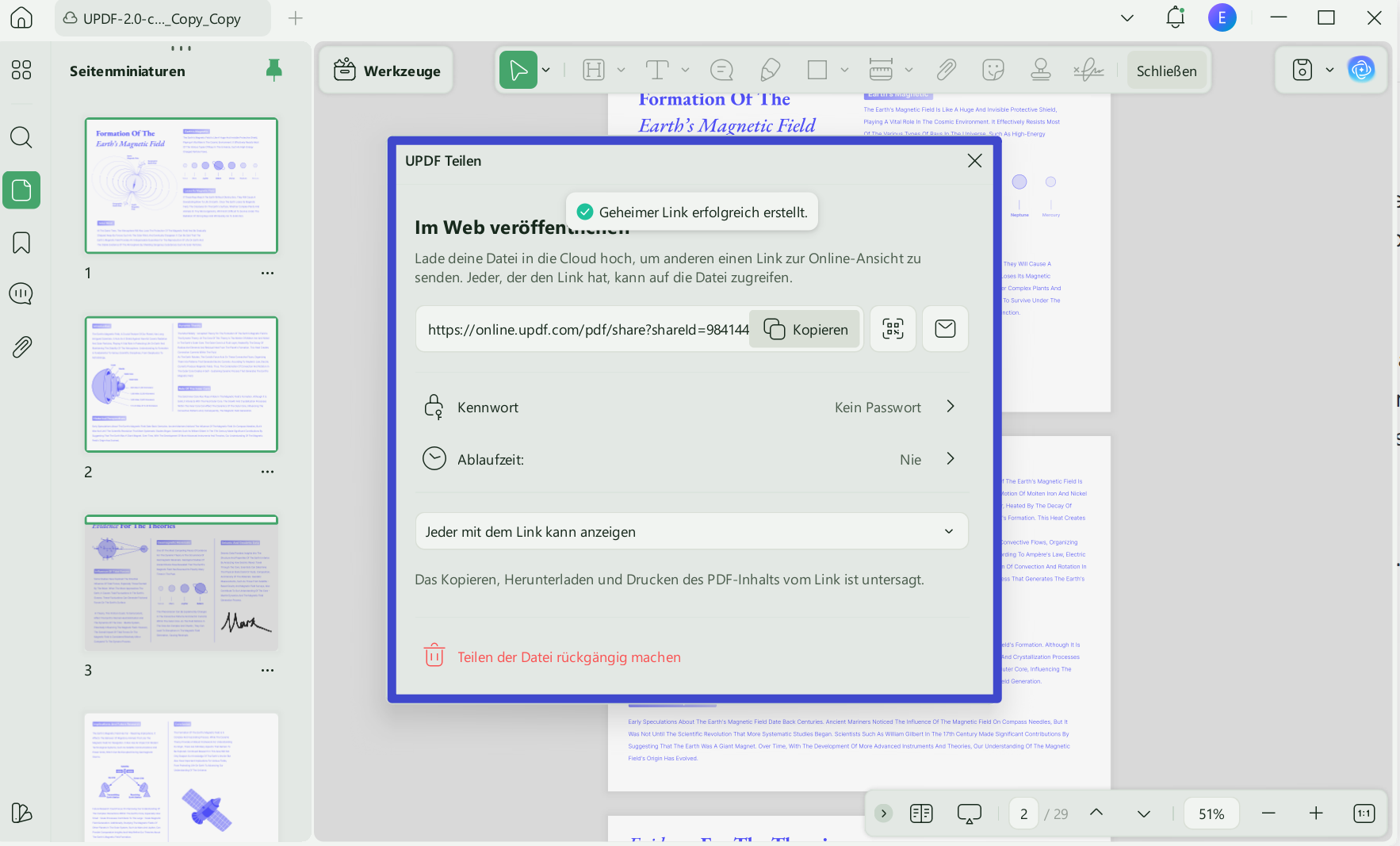The image size is (1400, 846).
Task: Show the QR code for the share link
Action: [893, 329]
